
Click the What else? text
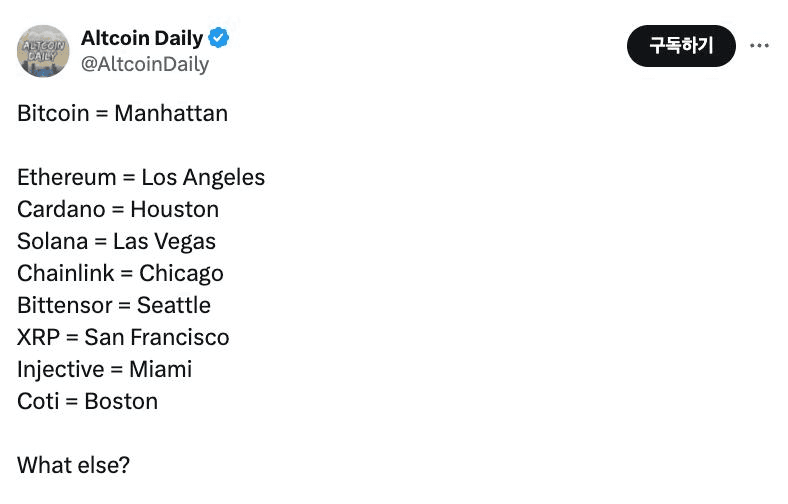pos(73,465)
